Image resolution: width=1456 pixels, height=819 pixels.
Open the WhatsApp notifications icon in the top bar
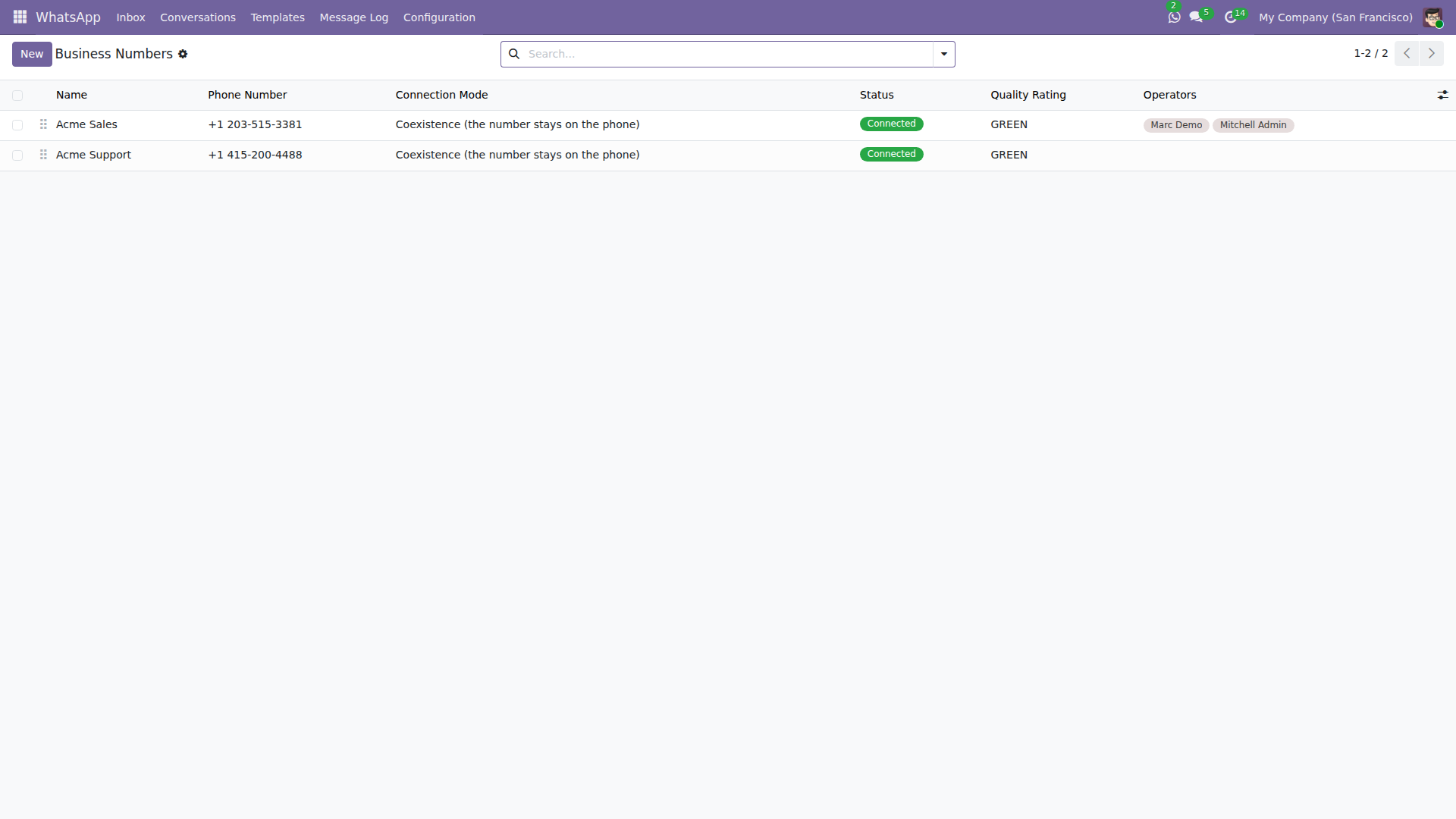[1174, 17]
